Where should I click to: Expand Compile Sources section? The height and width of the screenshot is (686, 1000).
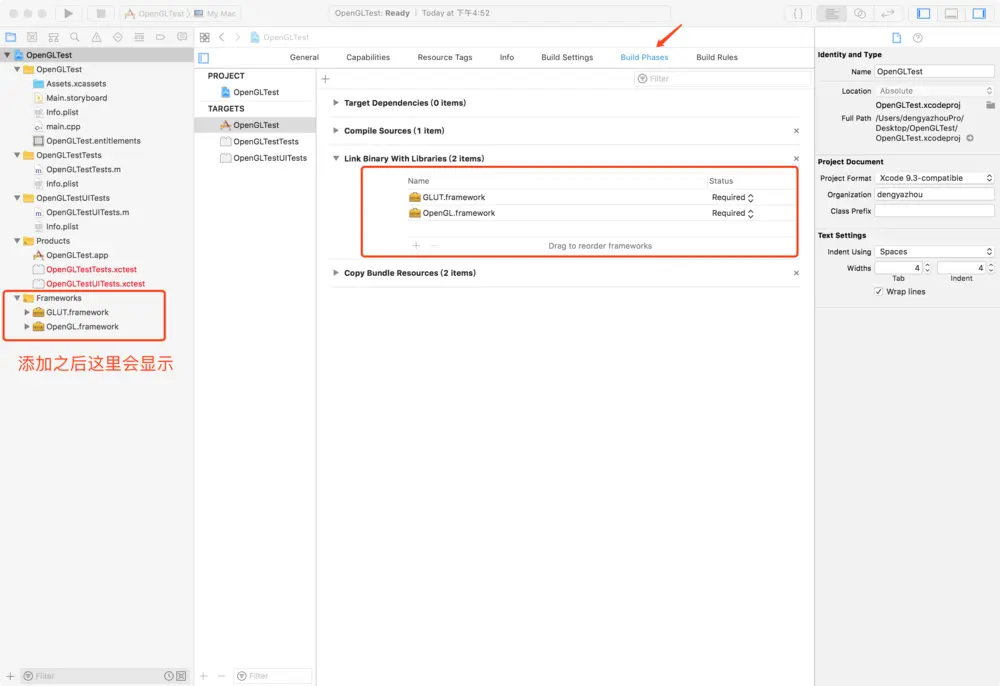point(335,130)
